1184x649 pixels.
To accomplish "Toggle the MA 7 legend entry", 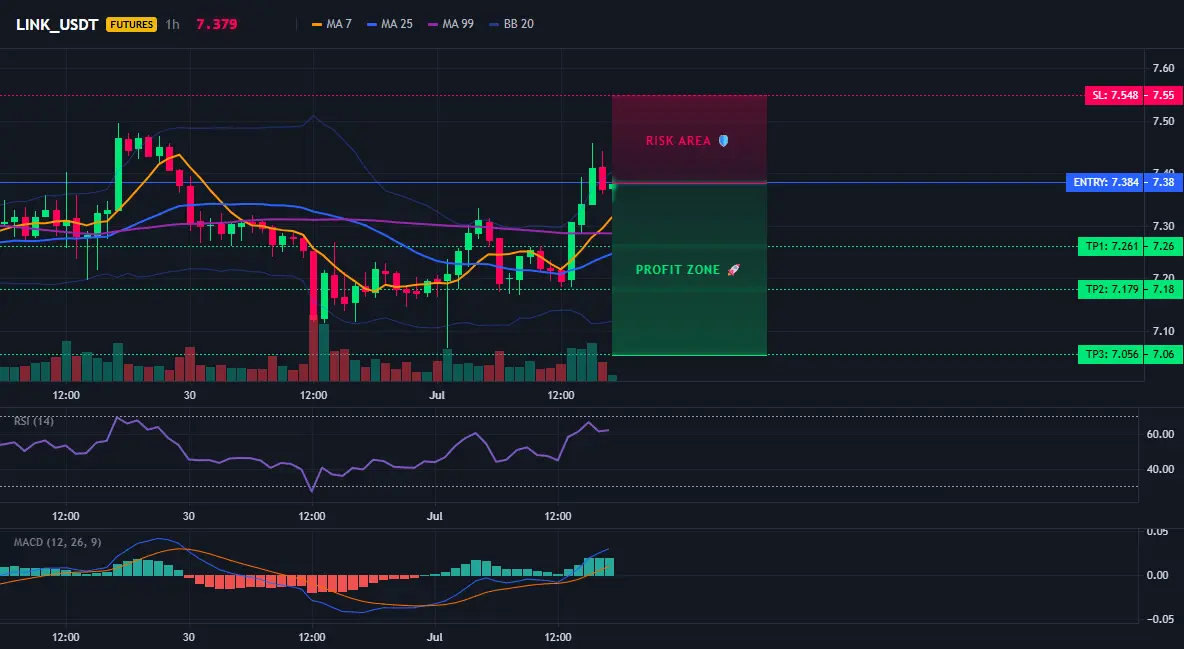I will (x=332, y=24).
